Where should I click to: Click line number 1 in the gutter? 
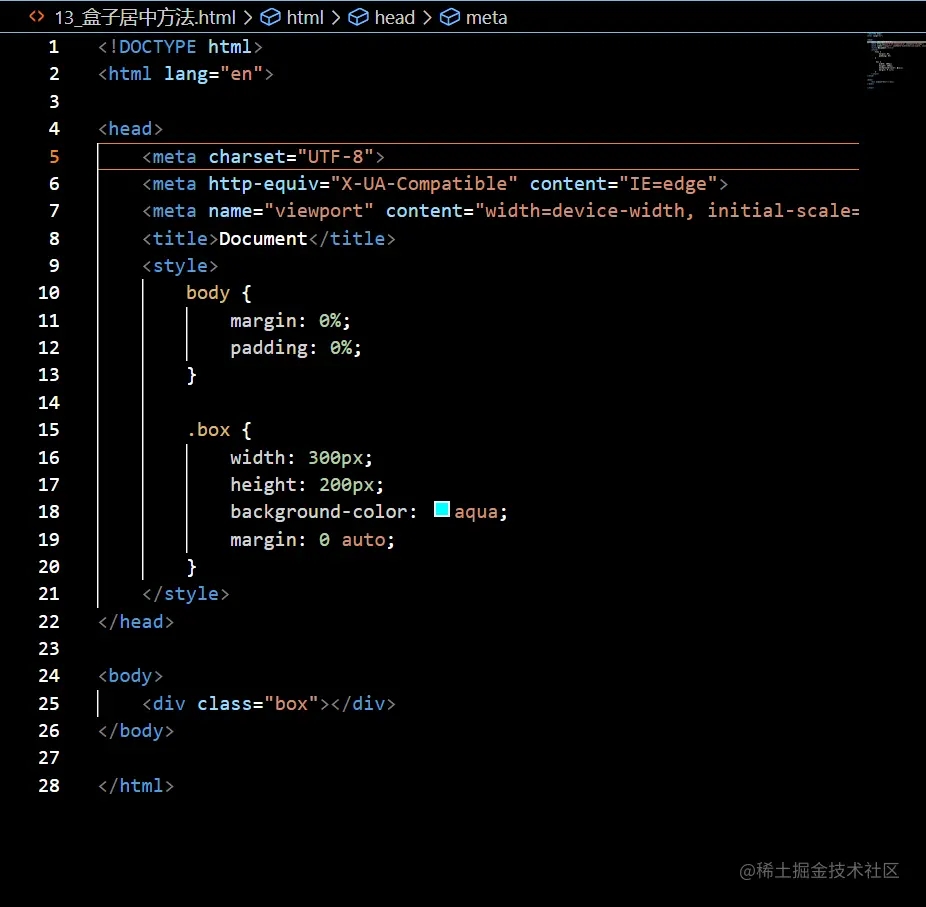point(54,47)
